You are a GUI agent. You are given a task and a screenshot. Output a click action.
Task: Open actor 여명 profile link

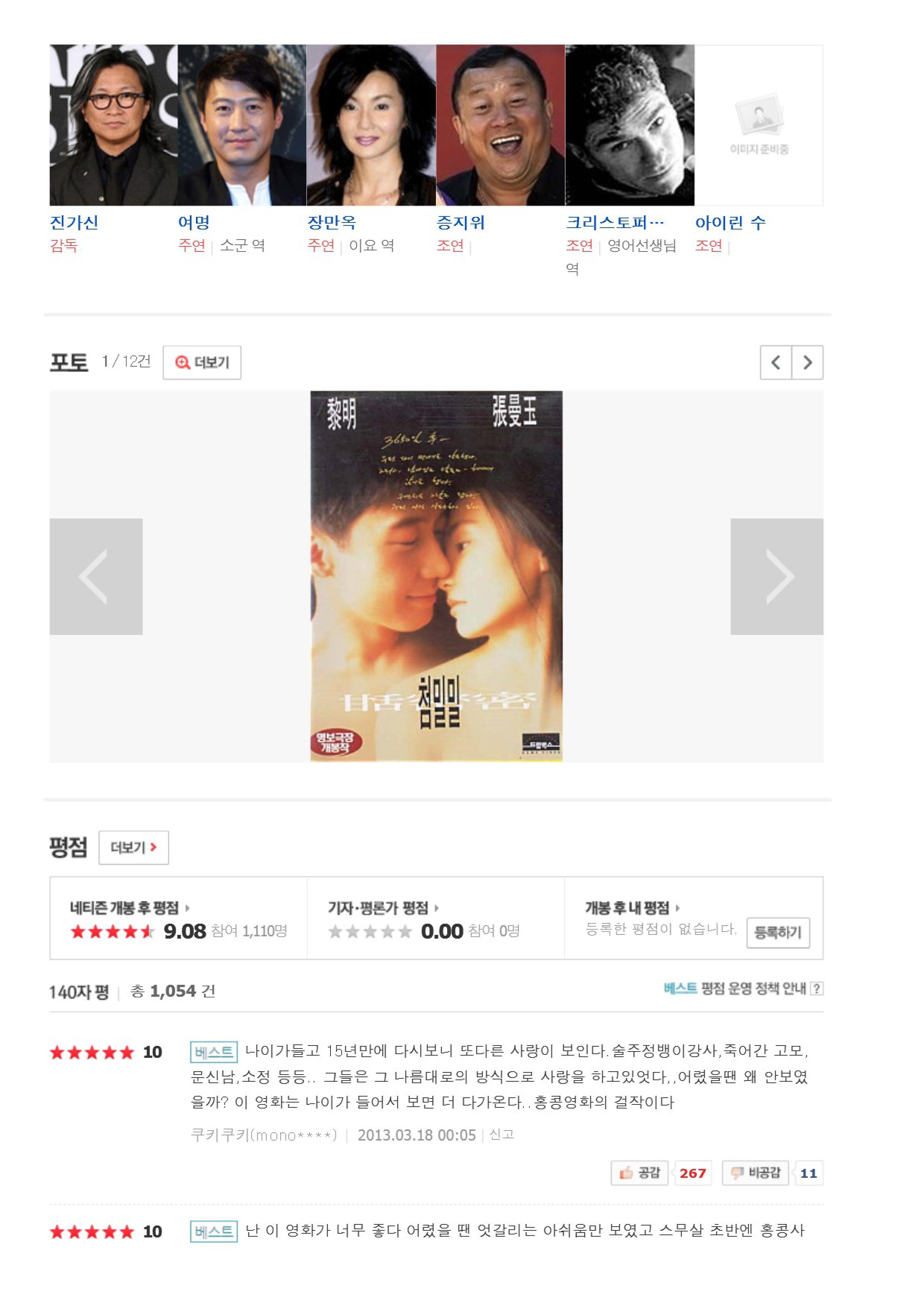coord(194,222)
